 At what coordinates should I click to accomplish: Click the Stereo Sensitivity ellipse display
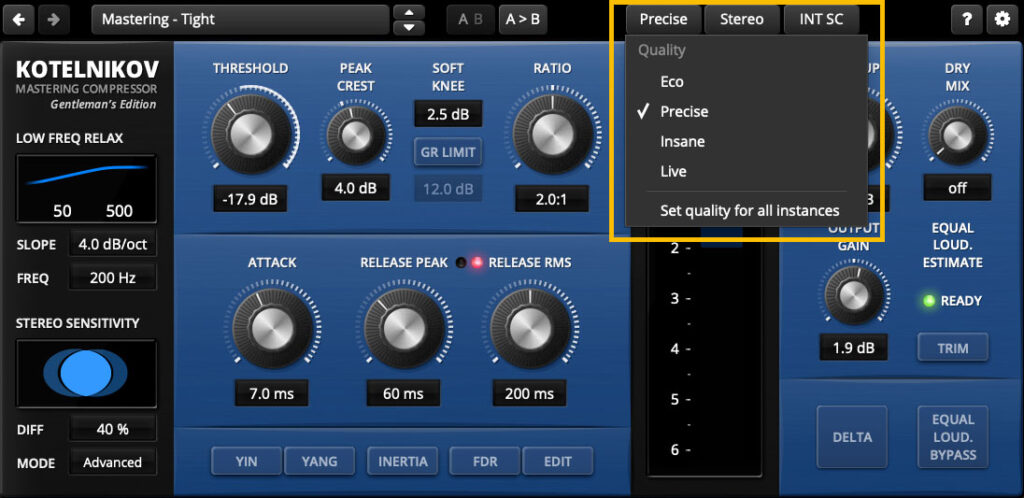click(86, 373)
